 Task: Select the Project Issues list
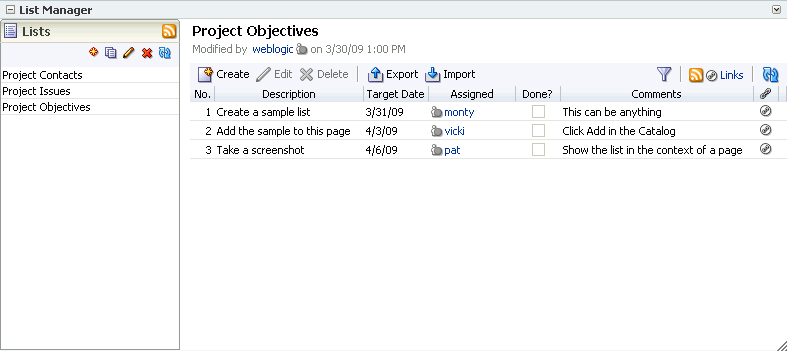36,91
